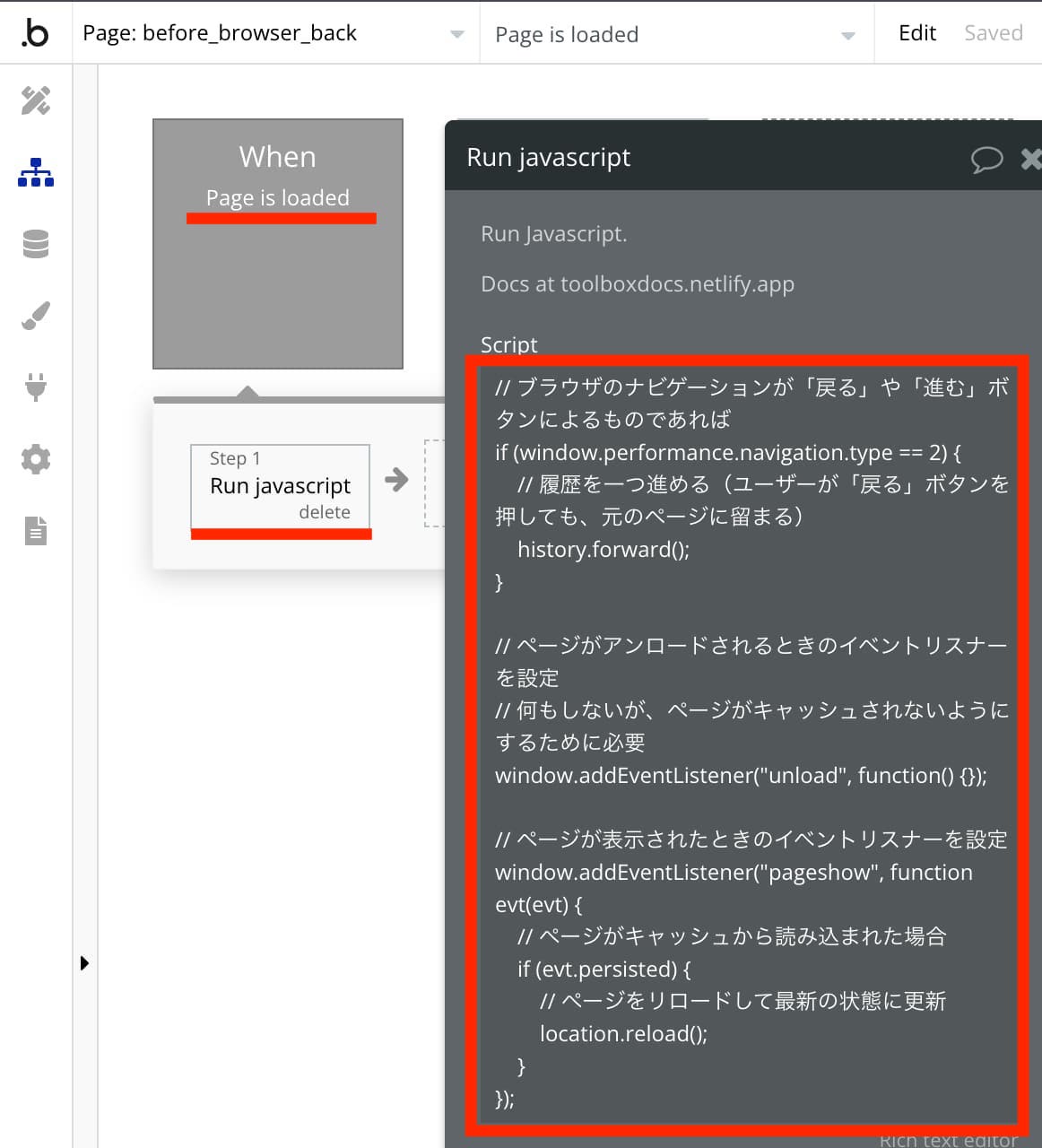1042x1148 pixels.
Task: Click the Saved status text
Action: [993, 33]
